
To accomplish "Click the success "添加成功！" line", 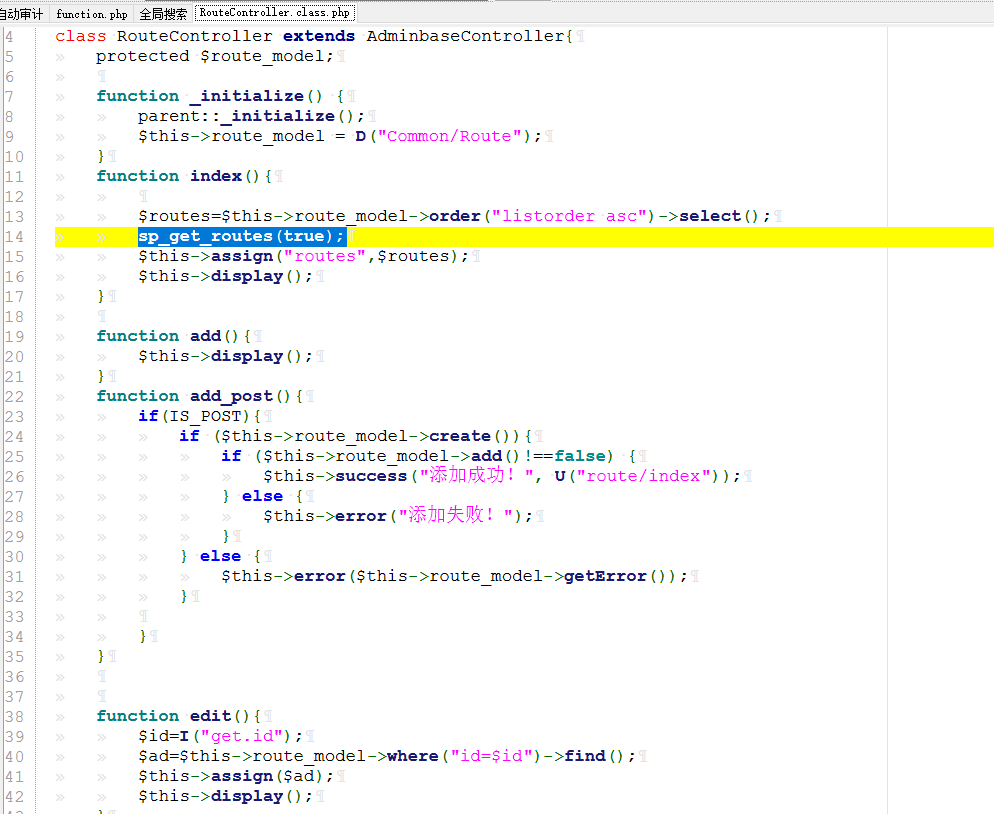I will pyautogui.click(x=502, y=476).
